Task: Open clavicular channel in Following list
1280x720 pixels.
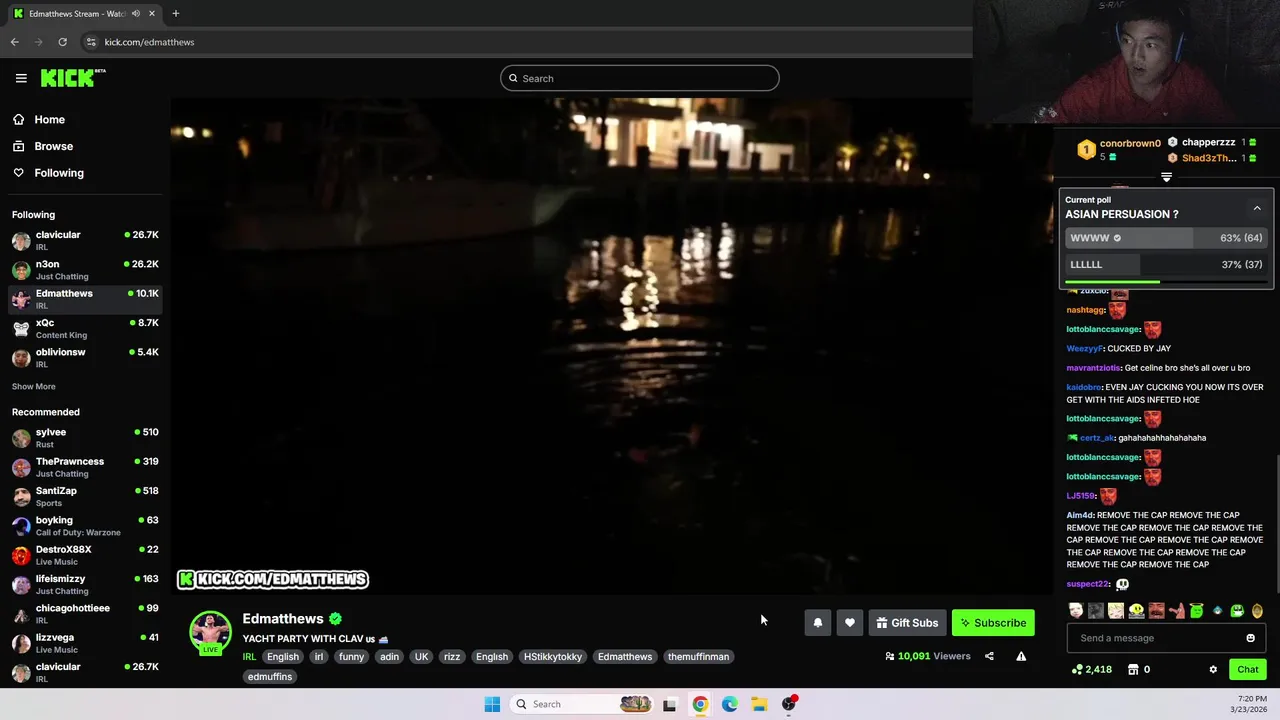Action: point(85,241)
